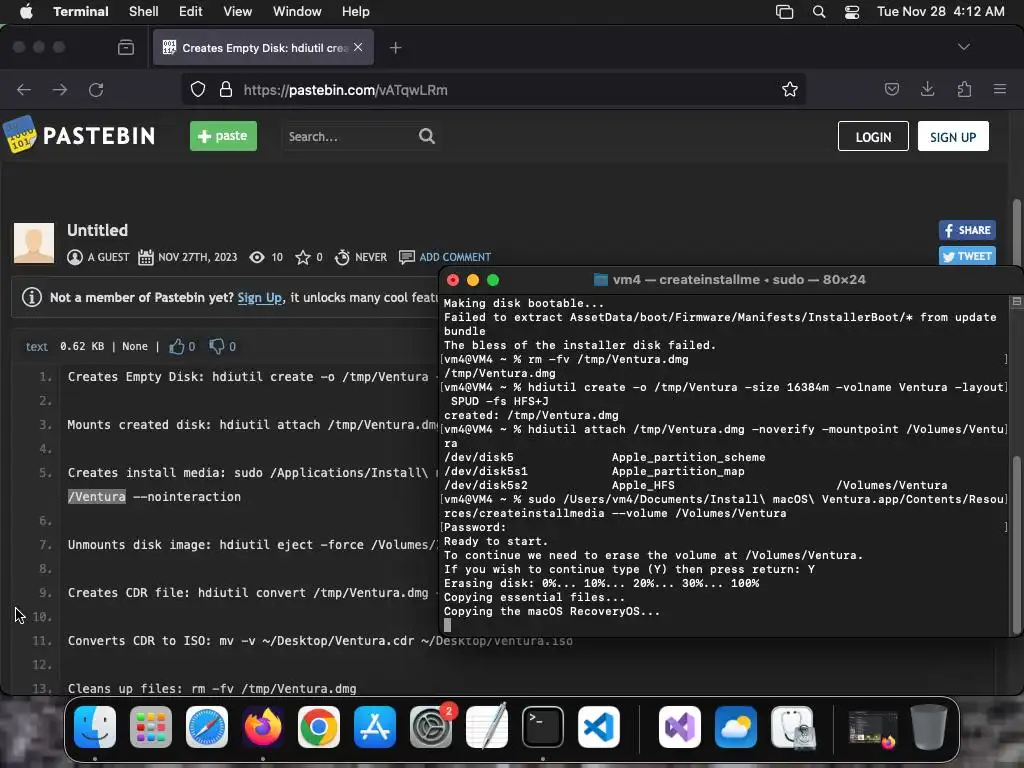Launch Visual Studio from the dock
Screen dimensions: 1024x768
pos(680,727)
